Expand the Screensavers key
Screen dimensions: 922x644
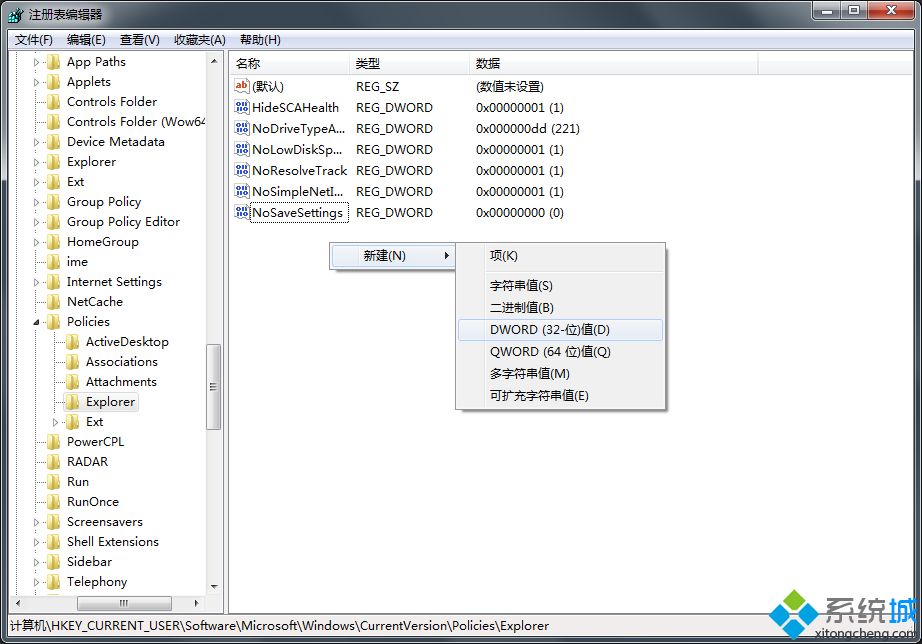click(36, 522)
